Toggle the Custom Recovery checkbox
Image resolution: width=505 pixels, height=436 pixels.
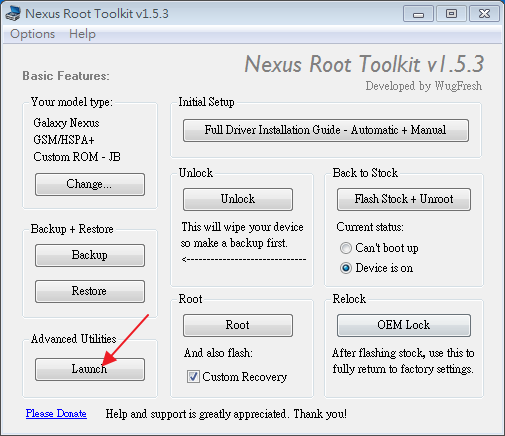[193, 377]
